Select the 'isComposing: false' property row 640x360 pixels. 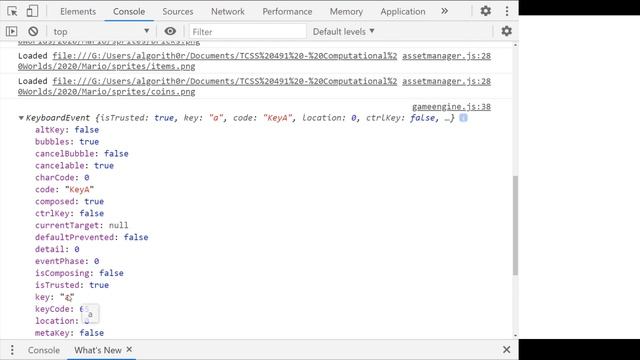(79, 273)
